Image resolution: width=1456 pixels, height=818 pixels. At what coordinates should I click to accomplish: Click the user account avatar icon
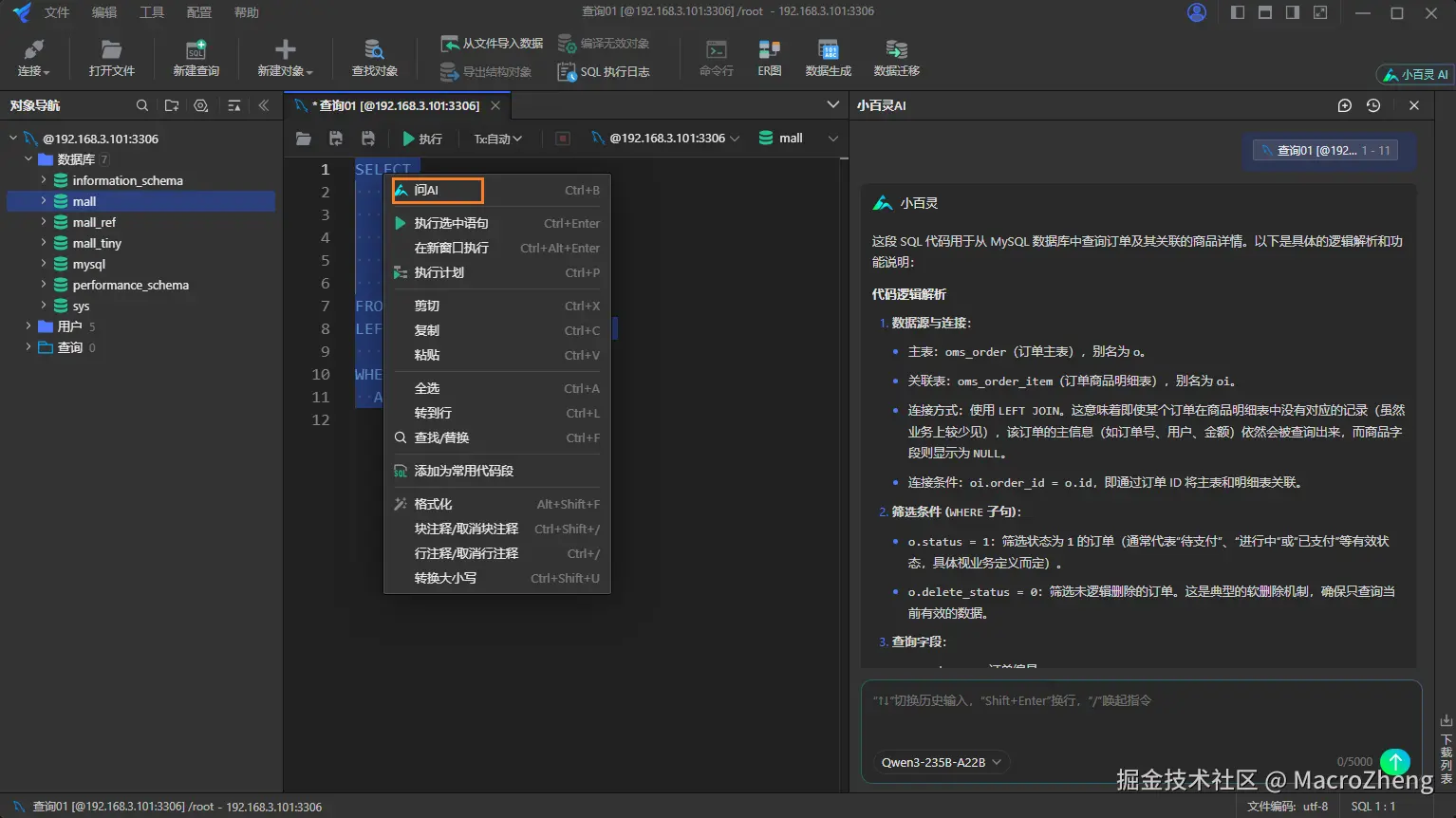[1197, 12]
